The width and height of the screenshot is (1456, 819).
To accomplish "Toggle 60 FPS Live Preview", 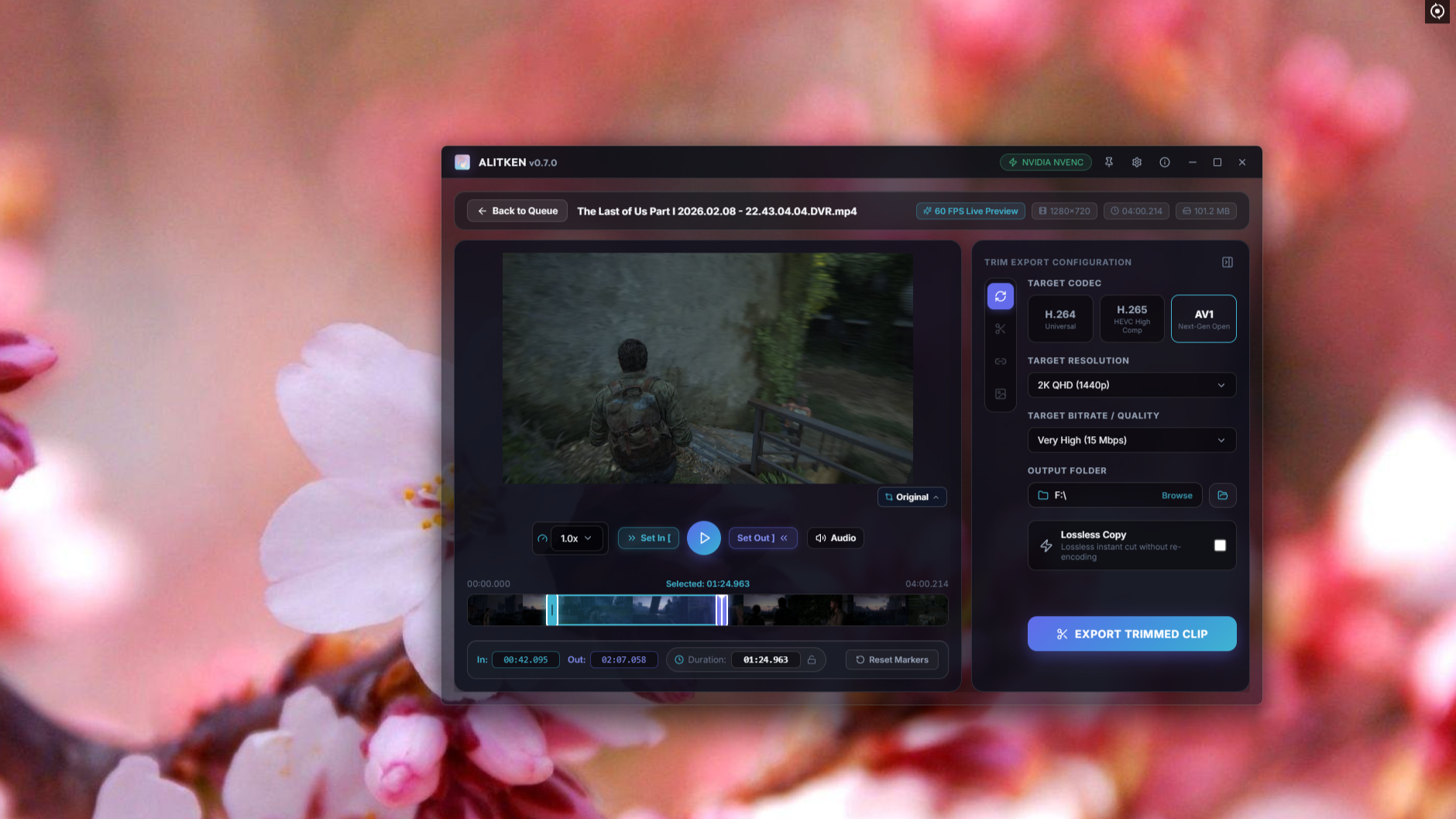I will click(970, 211).
